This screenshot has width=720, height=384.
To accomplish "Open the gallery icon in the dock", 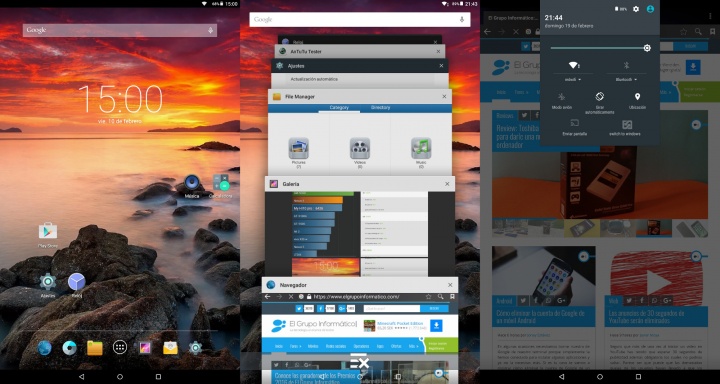I will (145, 348).
